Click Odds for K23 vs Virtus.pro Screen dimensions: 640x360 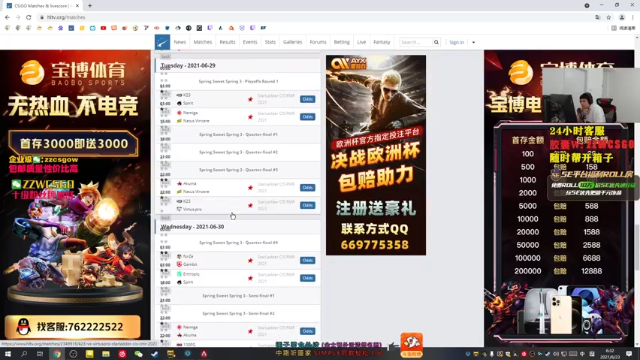(x=307, y=205)
